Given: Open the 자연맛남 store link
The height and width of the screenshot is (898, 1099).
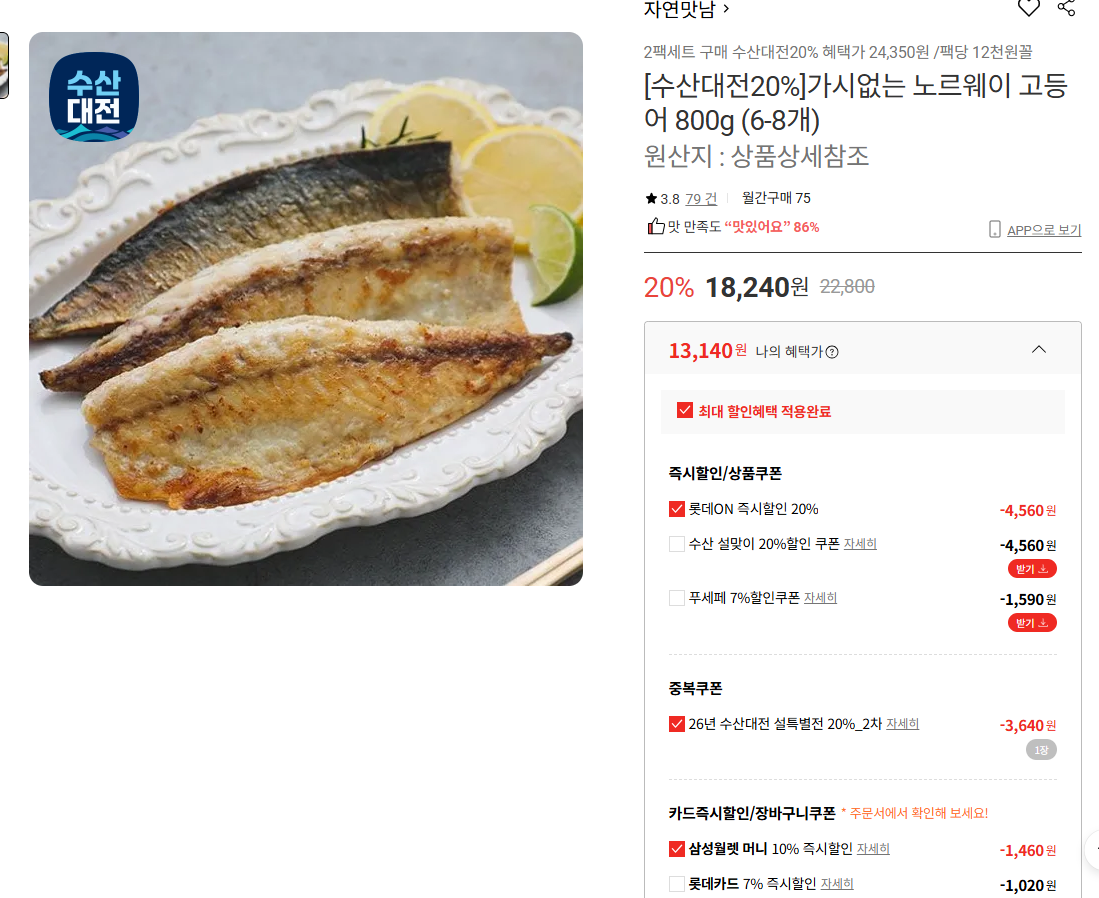Looking at the screenshot, I should pos(686,9).
